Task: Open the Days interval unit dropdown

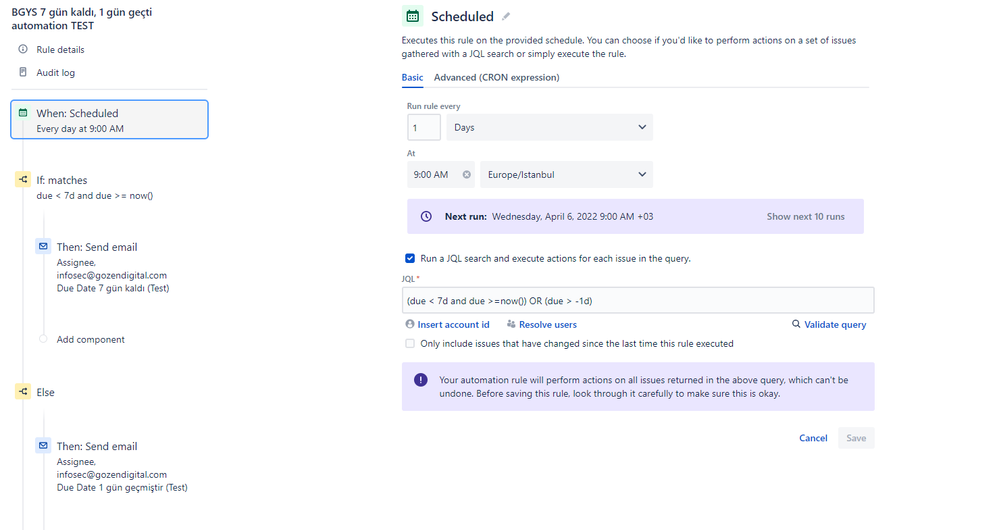Action: (549, 127)
